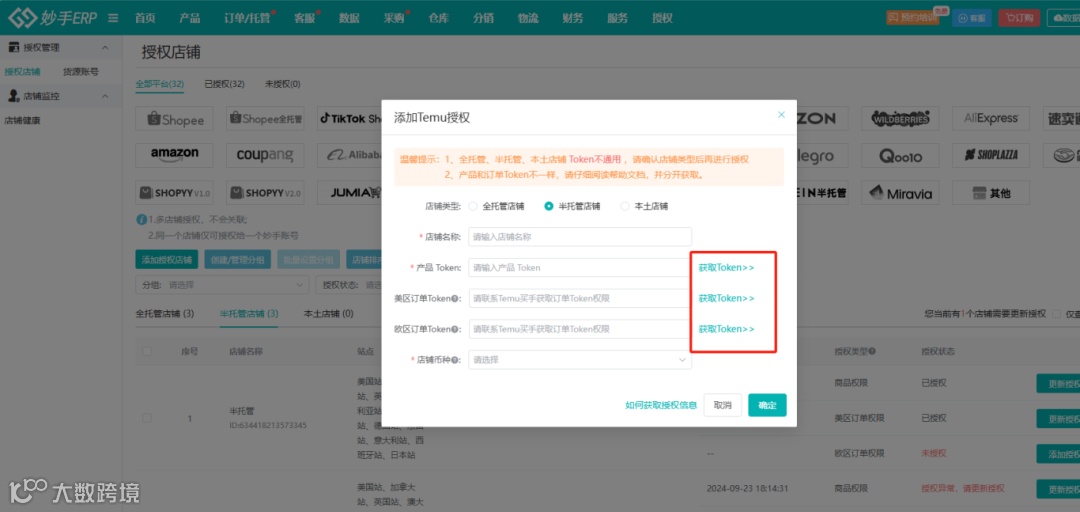Select 授权店铺 in the sidebar
Image resolution: width=1080 pixels, height=512 pixels.
pyautogui.click(x=22, y=71)
